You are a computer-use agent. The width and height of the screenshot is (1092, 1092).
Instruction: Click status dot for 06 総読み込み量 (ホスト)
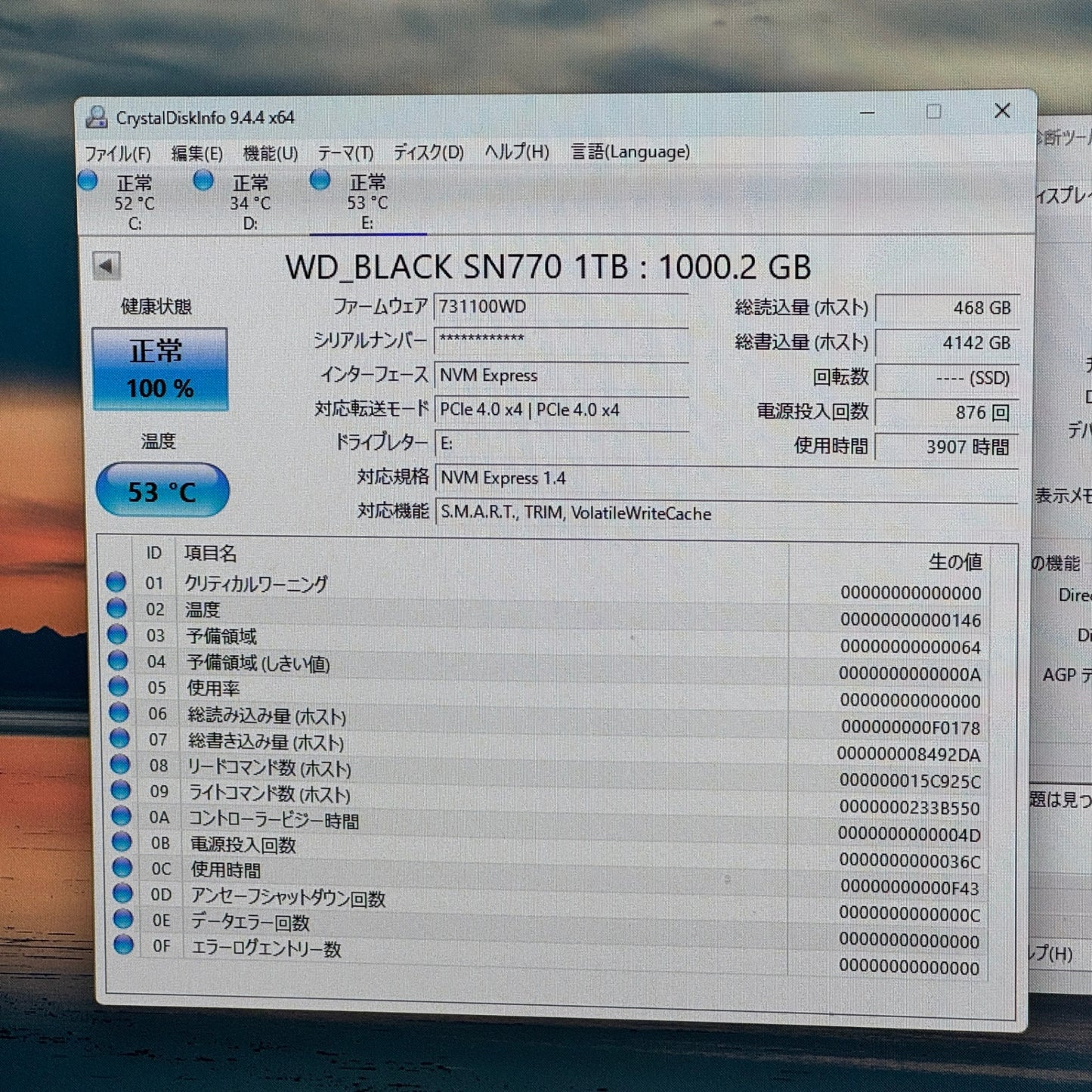[119, 712]
